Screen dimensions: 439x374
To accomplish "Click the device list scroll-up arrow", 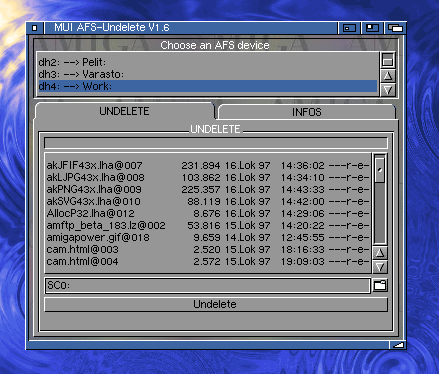I will point(387,76).
